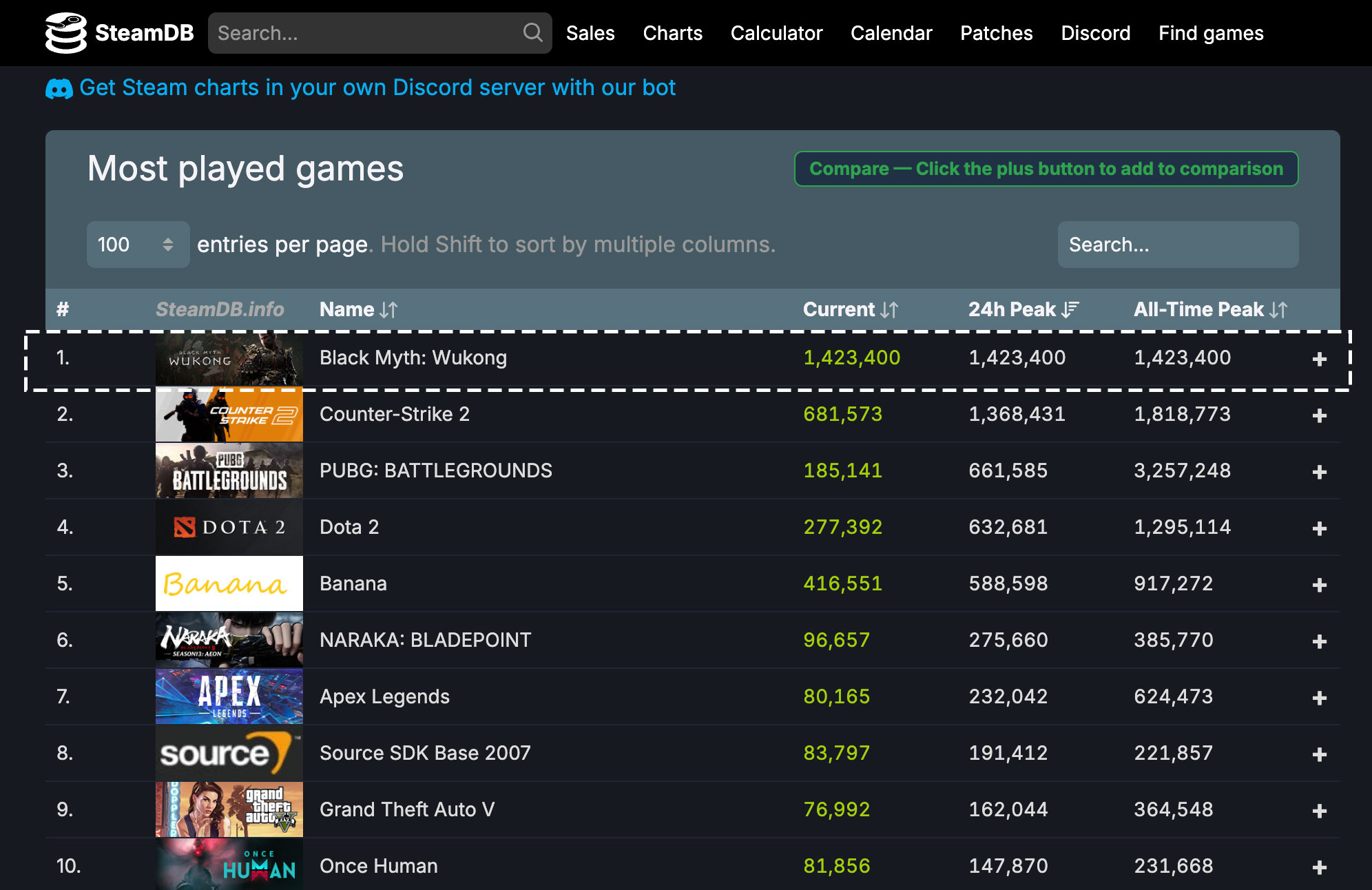
Task: Open the Banana game thumbnail
Action: [x=229, y=583]
